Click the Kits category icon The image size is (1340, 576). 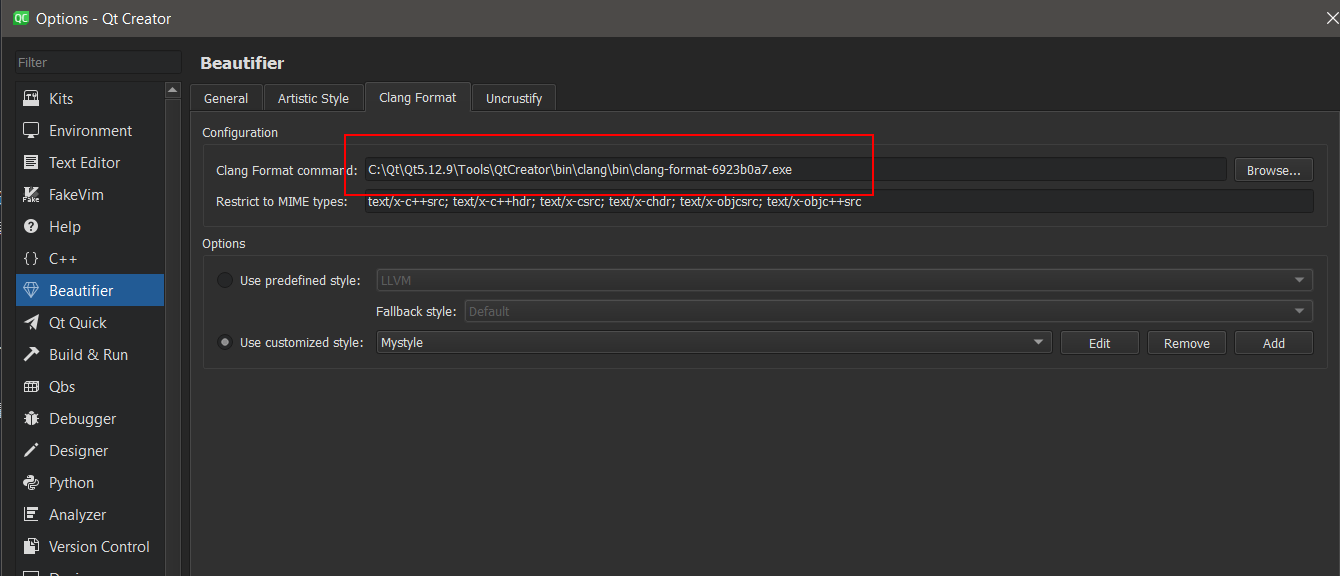tap(31, 99)
